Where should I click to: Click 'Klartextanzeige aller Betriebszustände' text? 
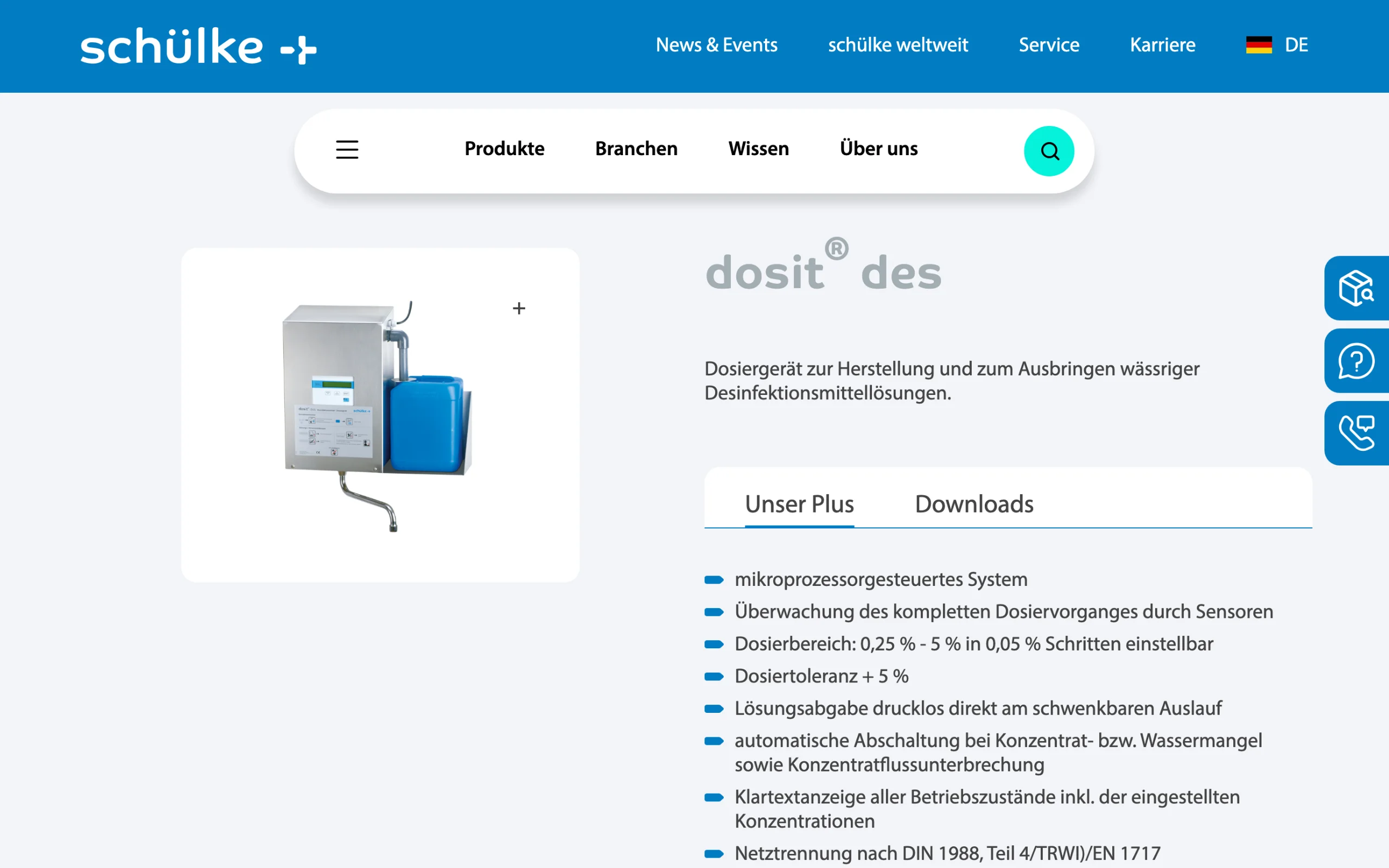tap(987, 809)
